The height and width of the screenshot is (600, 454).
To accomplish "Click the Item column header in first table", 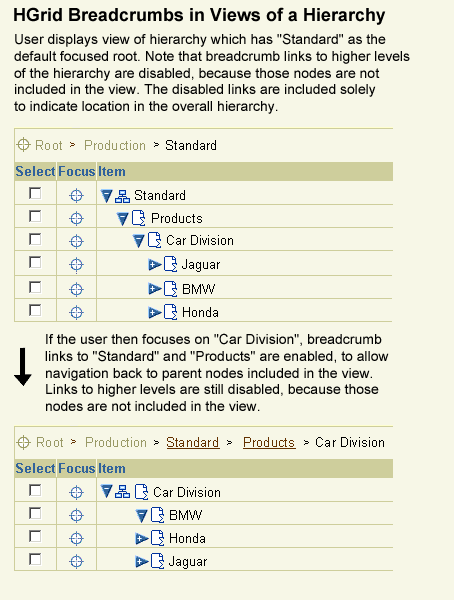I will click(112, 171).
